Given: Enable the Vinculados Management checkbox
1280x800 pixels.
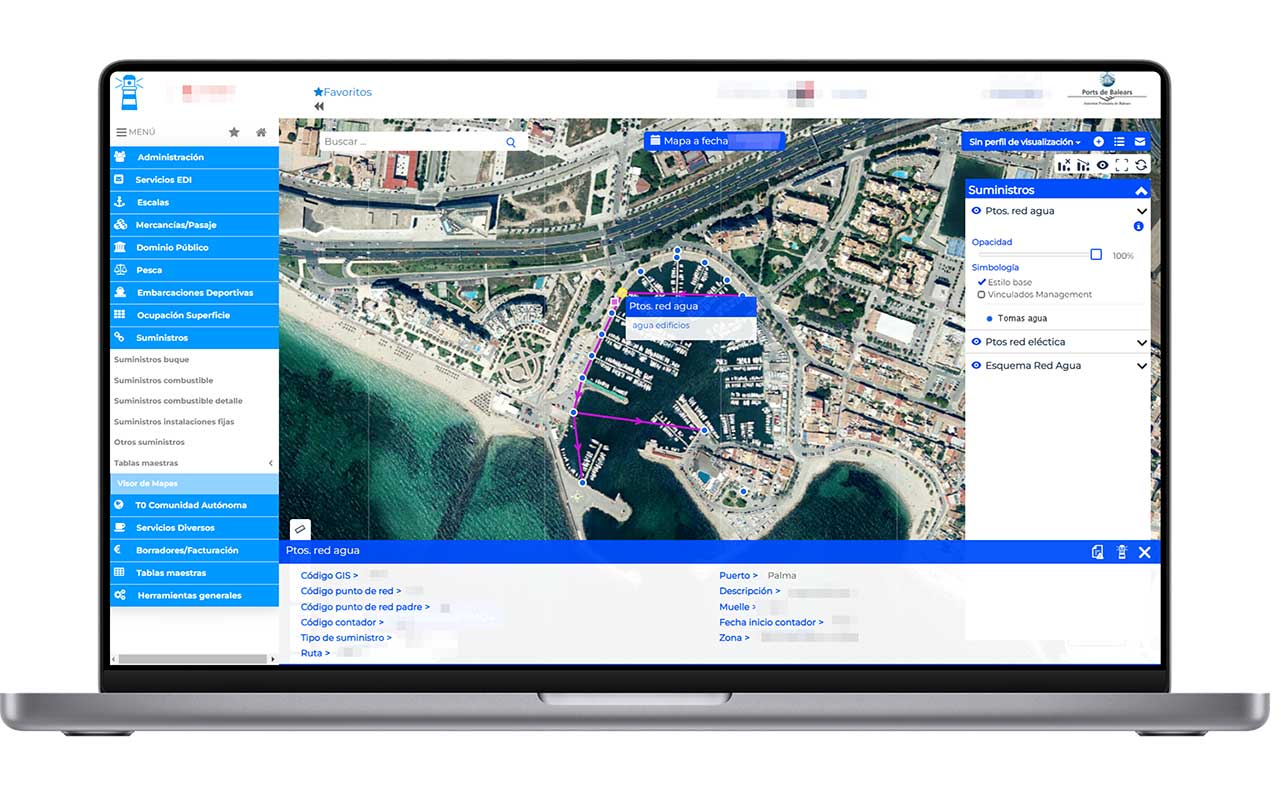Looking at the screenshot, I should [x=981, y=295].
